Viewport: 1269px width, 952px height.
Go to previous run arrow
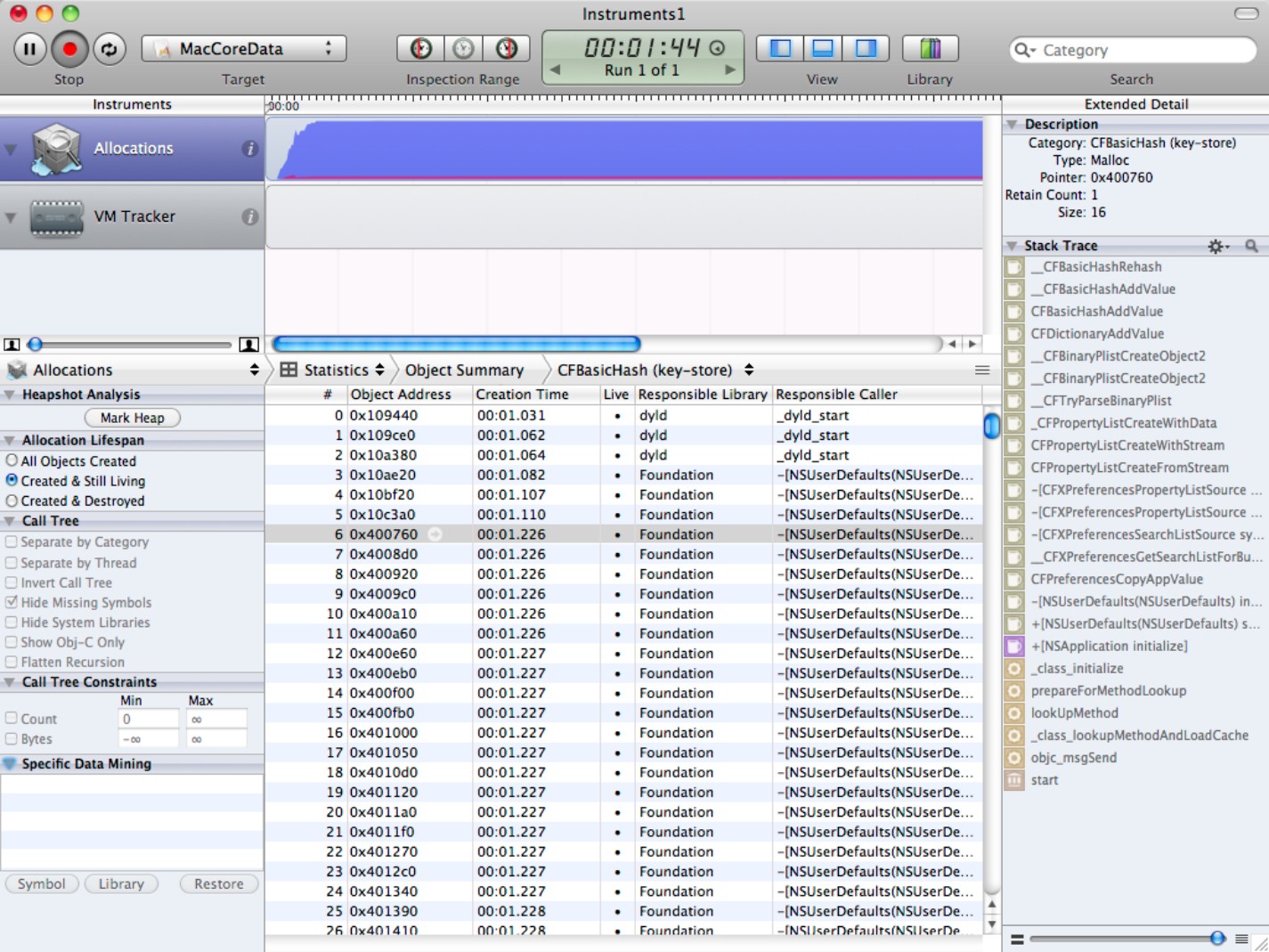(556, 69)
